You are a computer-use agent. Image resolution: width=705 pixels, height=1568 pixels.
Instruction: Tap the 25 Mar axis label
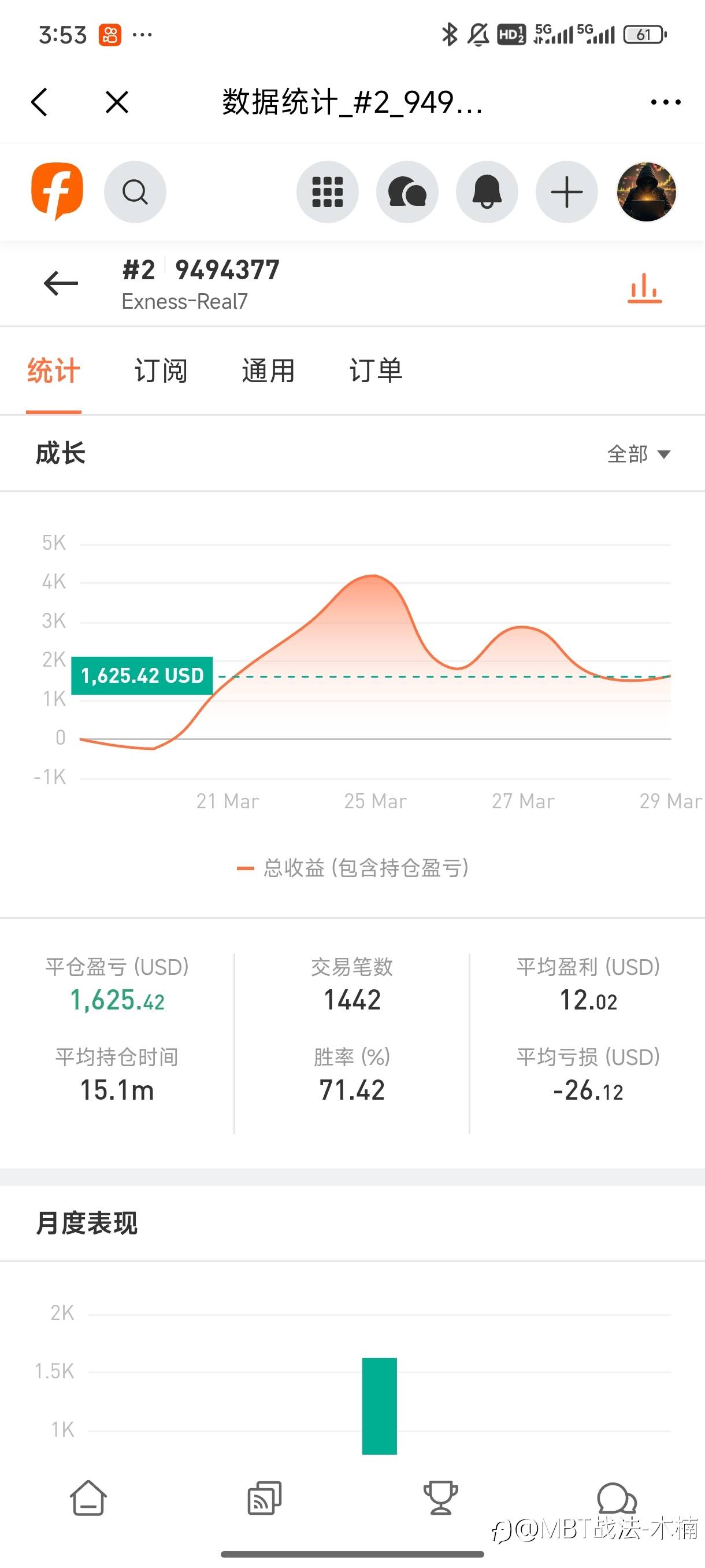pos(375,801)
